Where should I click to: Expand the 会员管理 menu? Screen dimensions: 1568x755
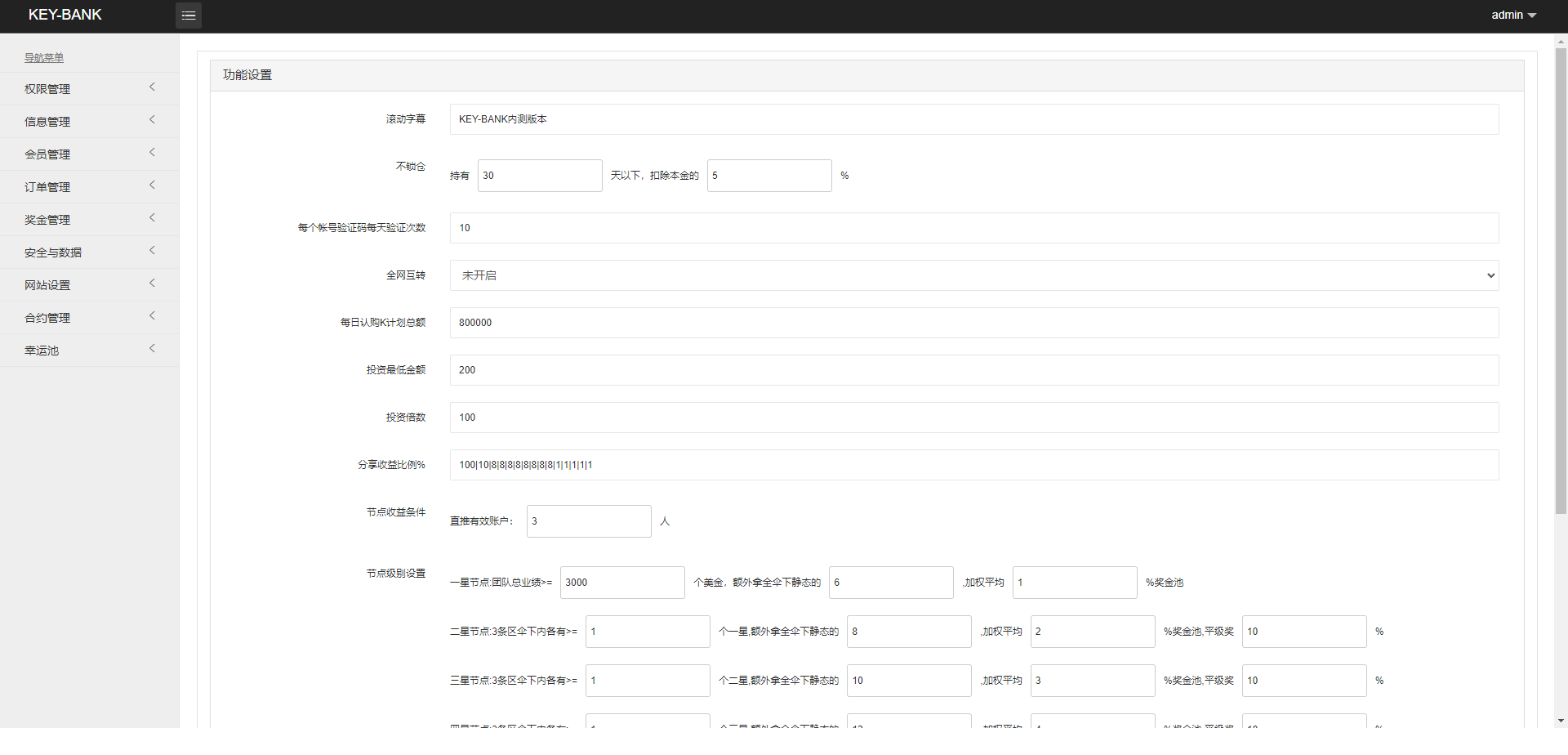90,154
